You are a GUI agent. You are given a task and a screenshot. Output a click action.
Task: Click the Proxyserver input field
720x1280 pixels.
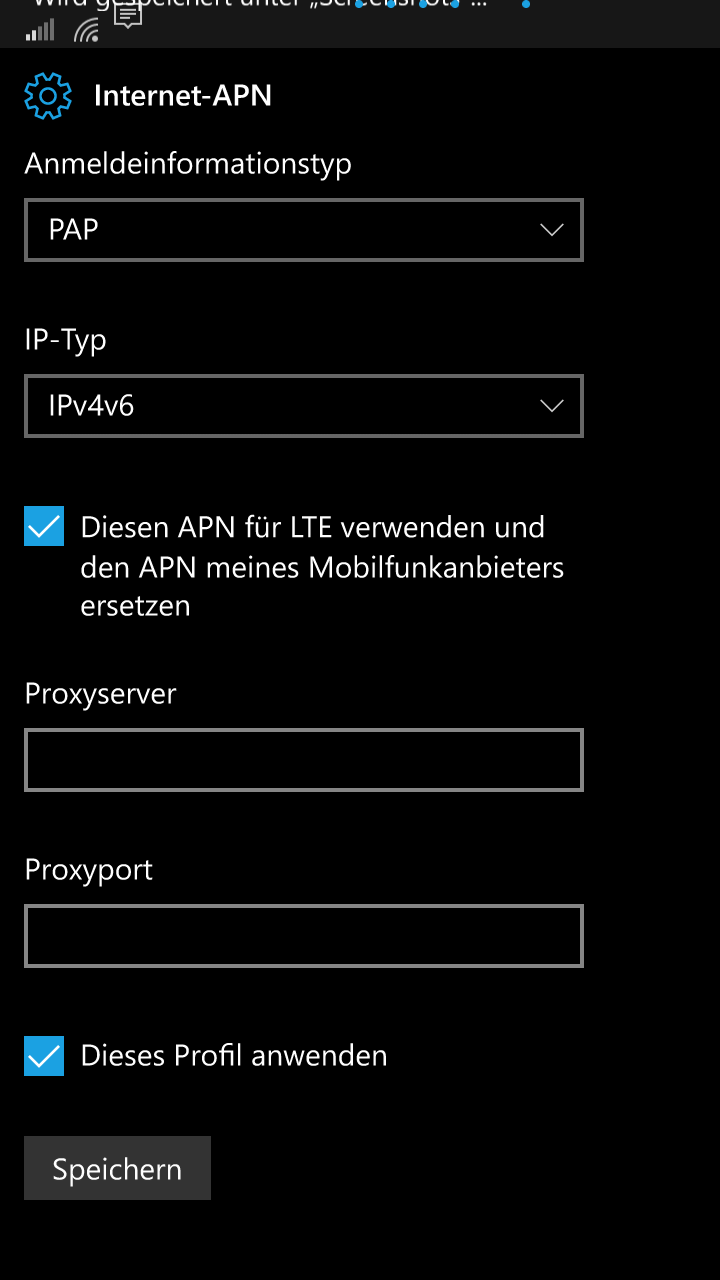coord(303,760)
